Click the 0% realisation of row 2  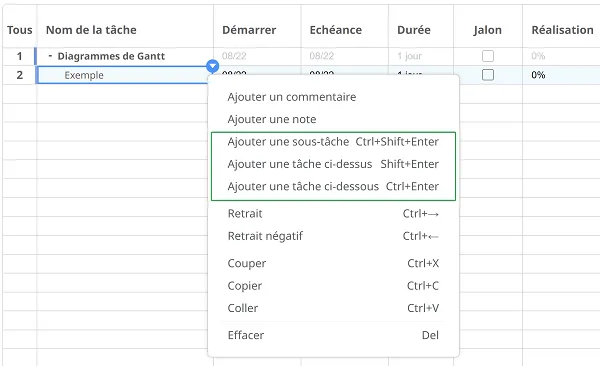[x=538, y=75]
